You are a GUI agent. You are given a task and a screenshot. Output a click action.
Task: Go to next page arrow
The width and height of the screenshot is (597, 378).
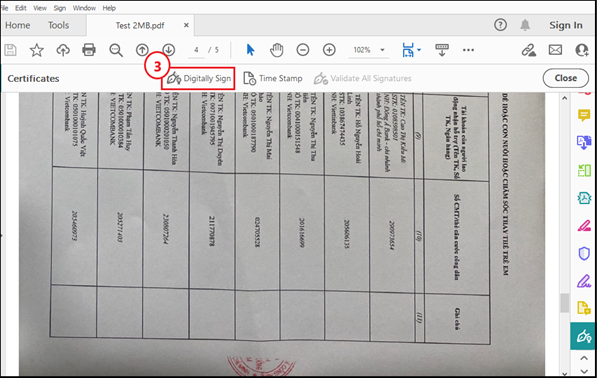pyautogui.click(x=169, y=50)
